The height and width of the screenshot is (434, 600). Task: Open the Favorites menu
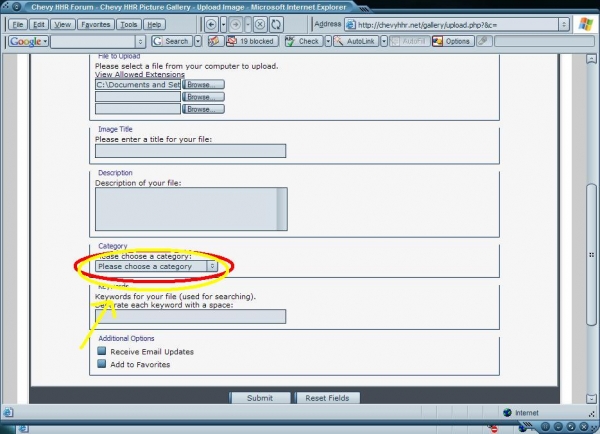[95, 24]
